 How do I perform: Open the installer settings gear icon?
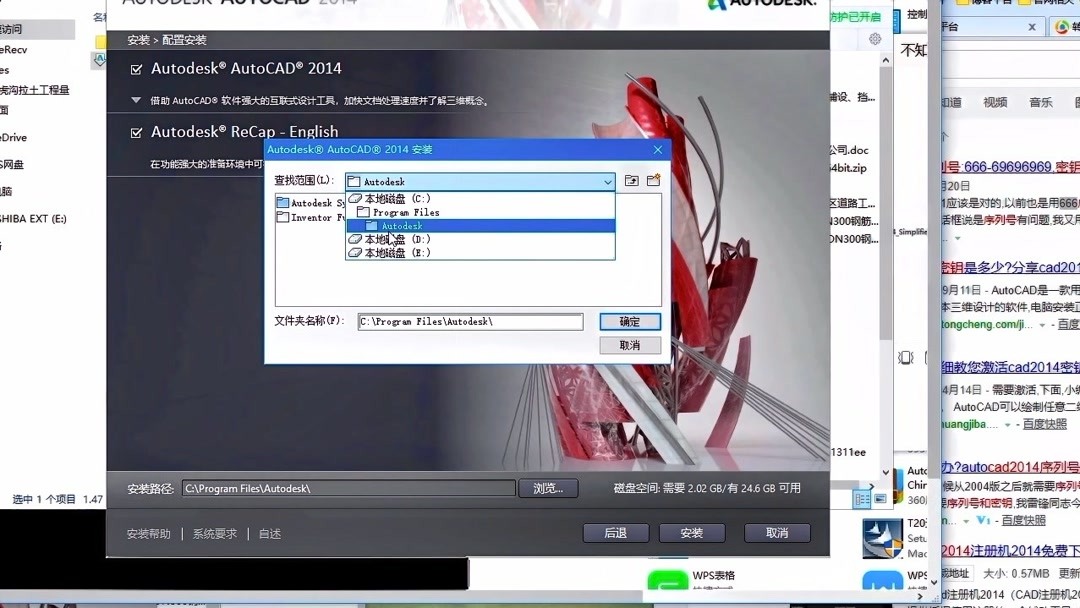coord(874,37)
